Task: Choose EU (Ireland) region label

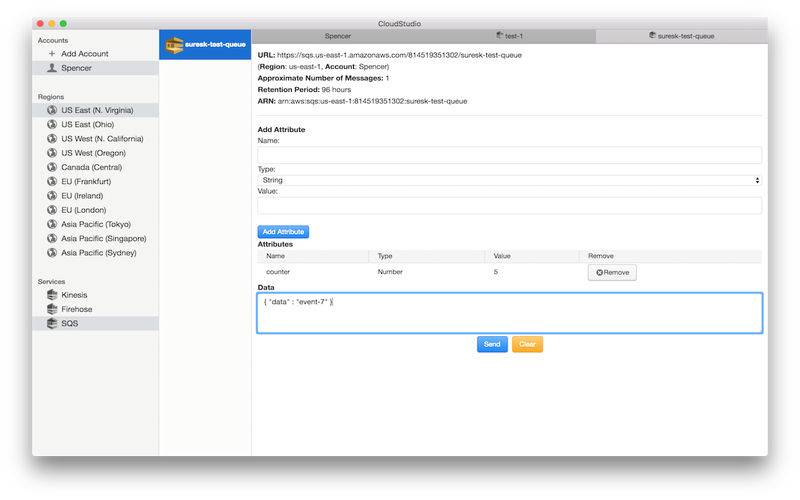Action: 82,196
